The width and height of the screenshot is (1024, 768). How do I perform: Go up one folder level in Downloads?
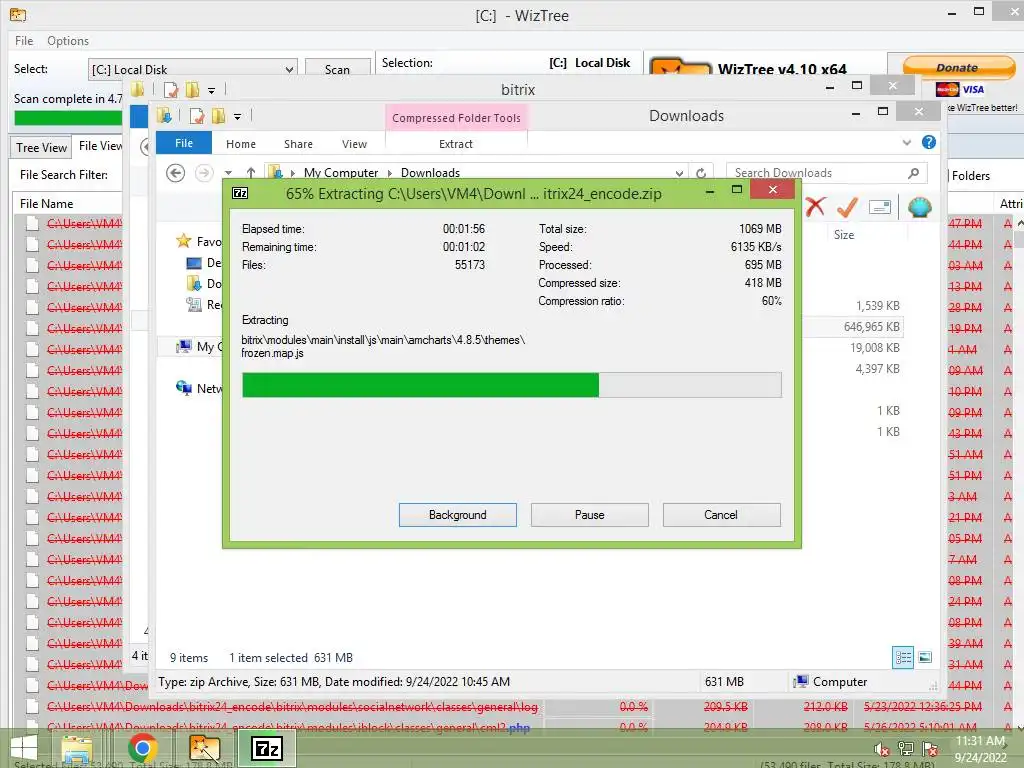point(251,173)
